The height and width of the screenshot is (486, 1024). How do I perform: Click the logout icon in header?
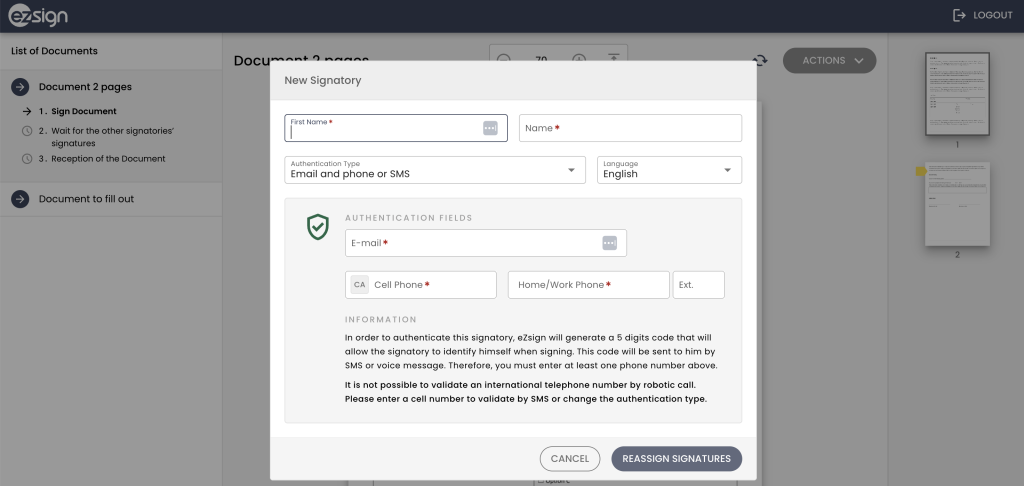click(959, 16)
